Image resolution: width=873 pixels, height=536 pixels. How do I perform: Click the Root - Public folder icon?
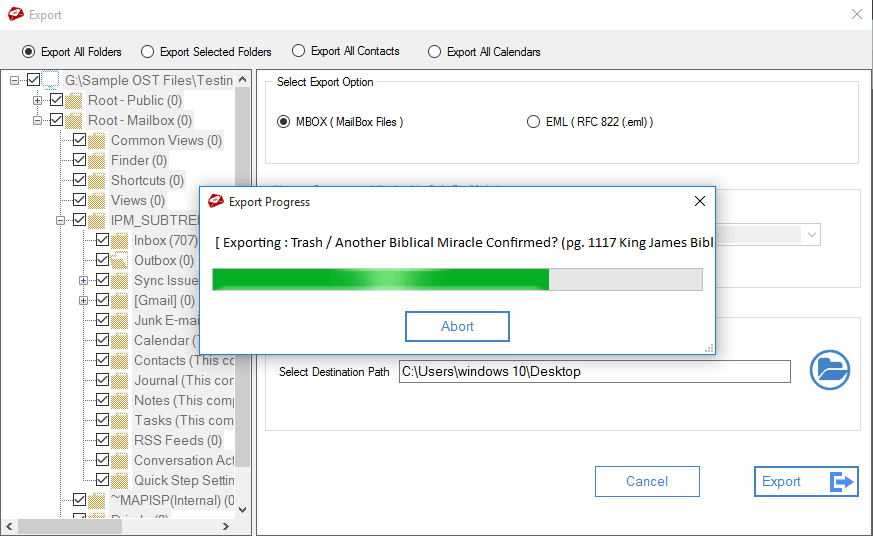73,101
